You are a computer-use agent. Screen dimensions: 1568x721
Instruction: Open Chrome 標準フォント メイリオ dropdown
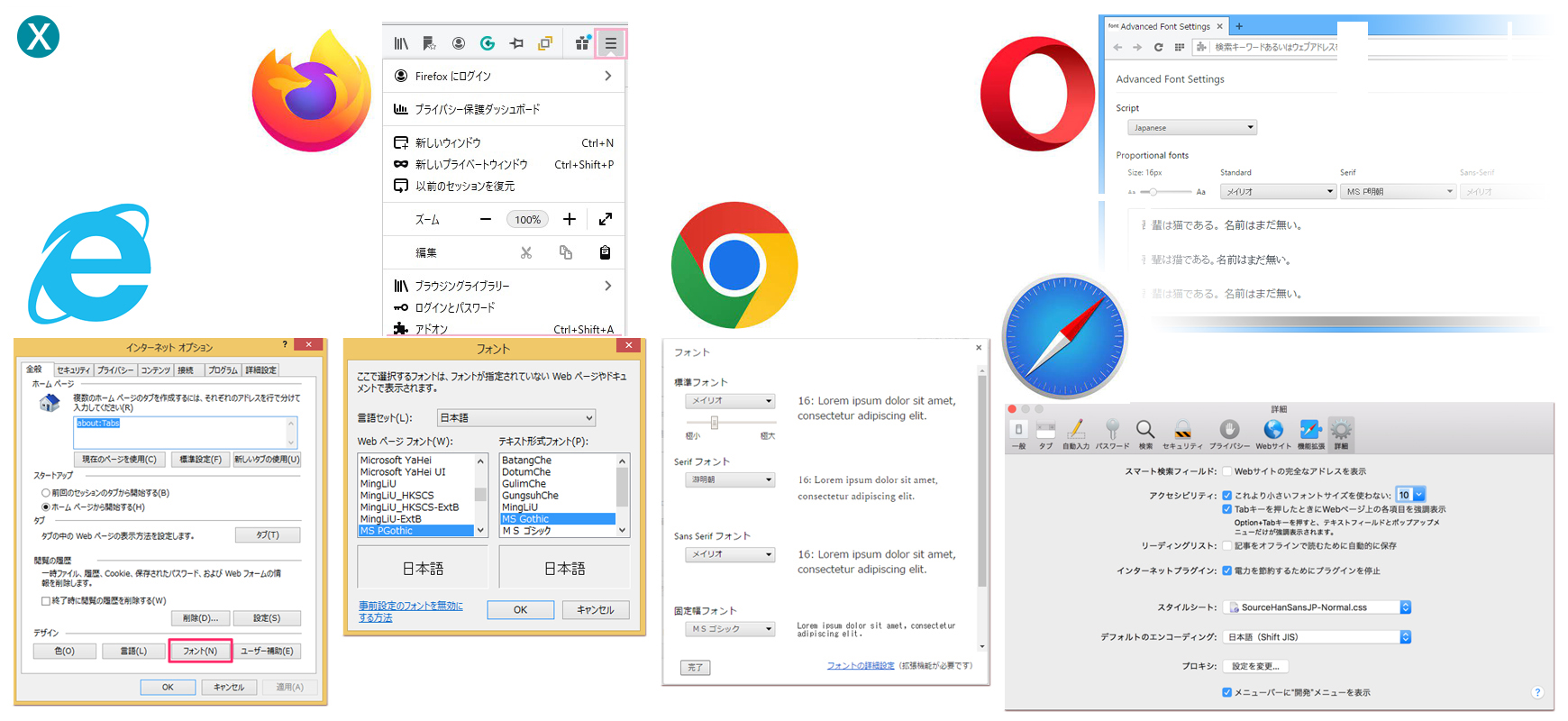point(730,400)
